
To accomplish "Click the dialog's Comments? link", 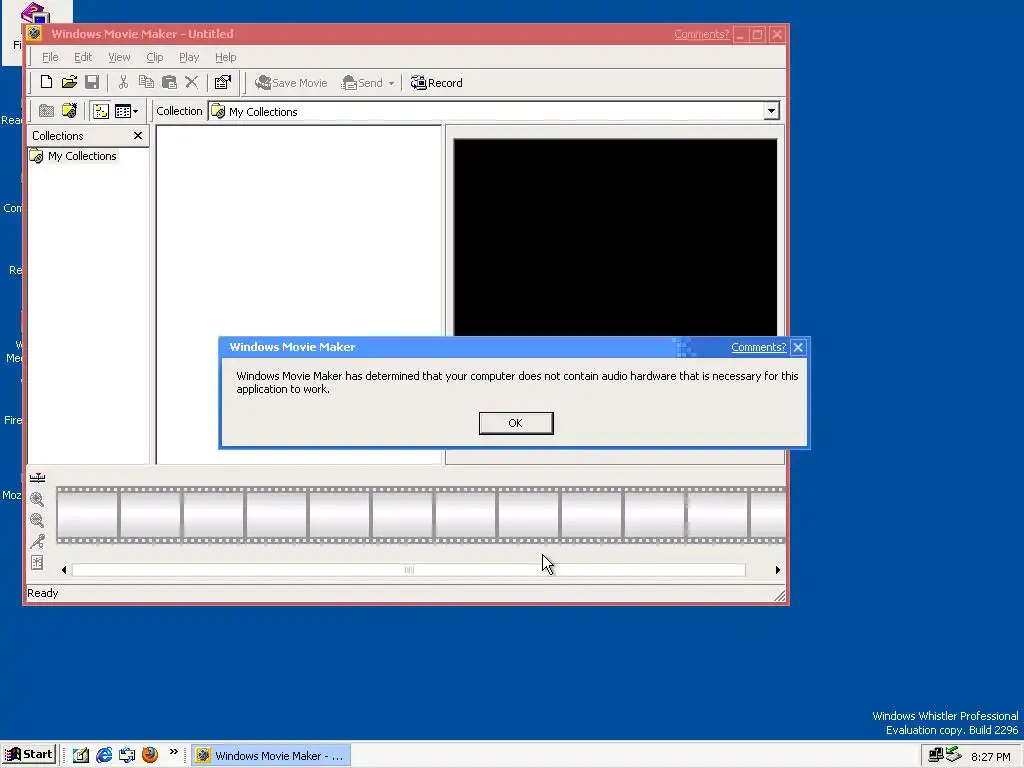I will click(758, 347).
